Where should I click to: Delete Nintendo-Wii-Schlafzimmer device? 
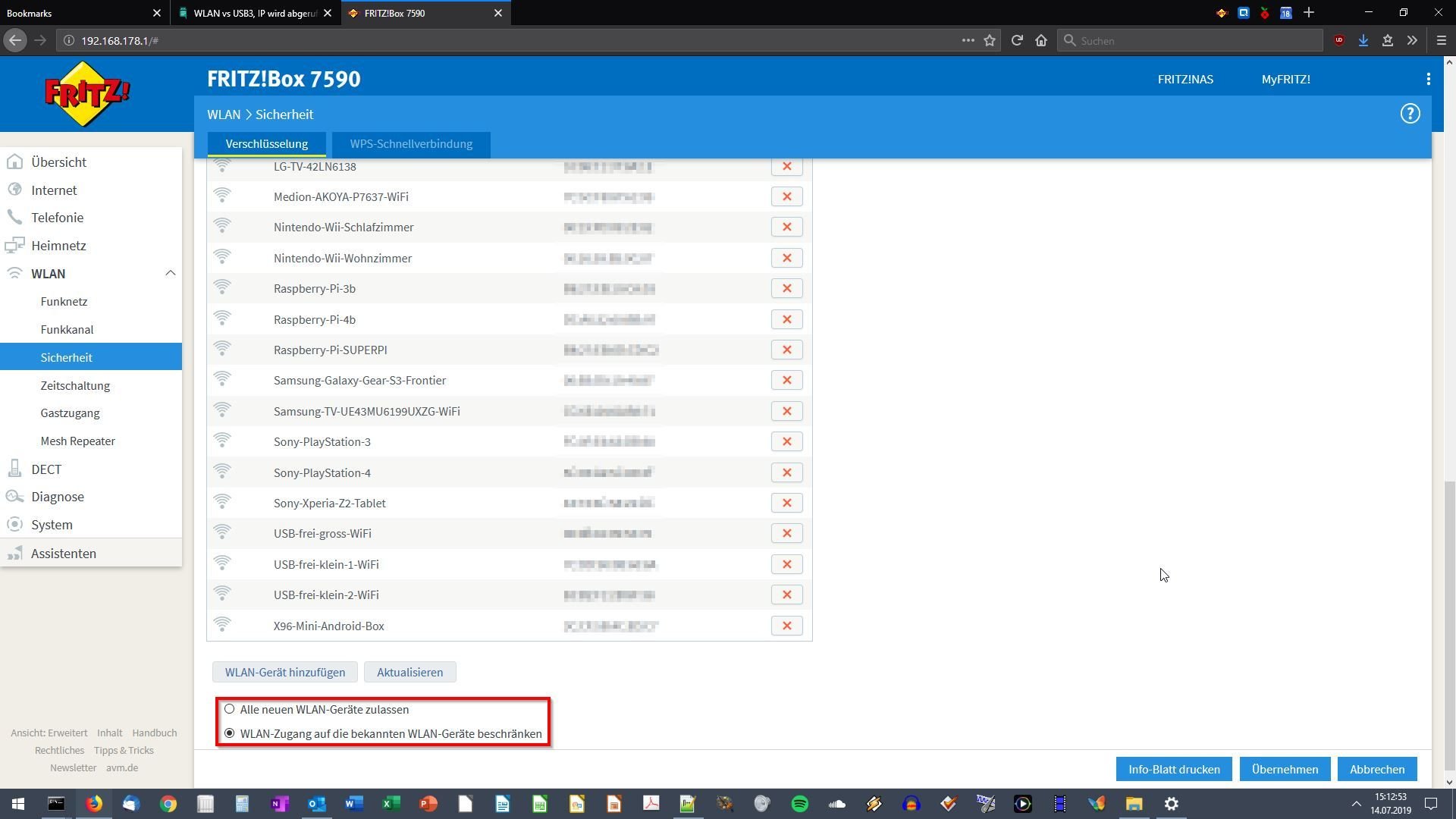click(786, 227)
